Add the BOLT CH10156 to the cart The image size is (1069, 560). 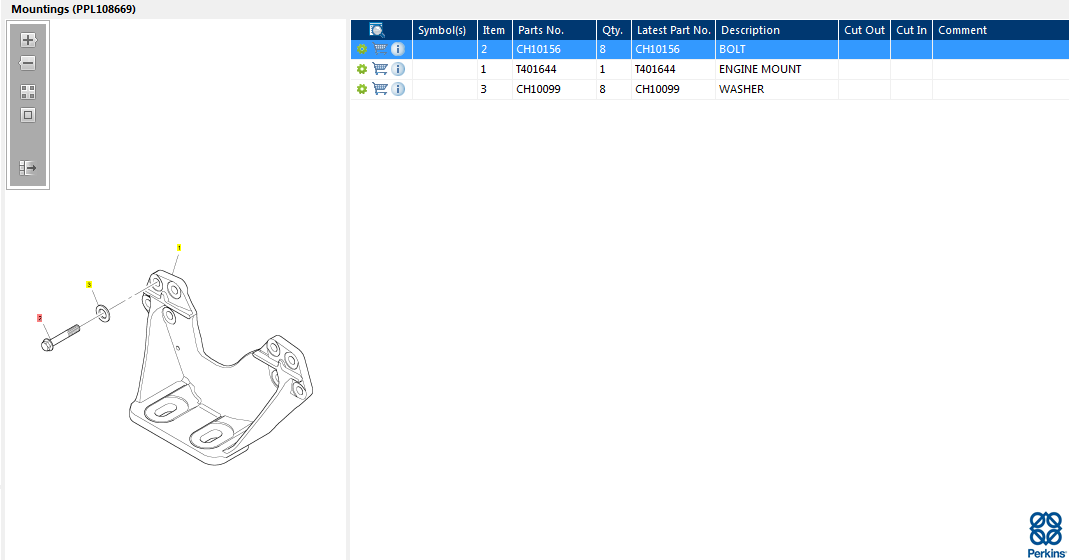380,49
